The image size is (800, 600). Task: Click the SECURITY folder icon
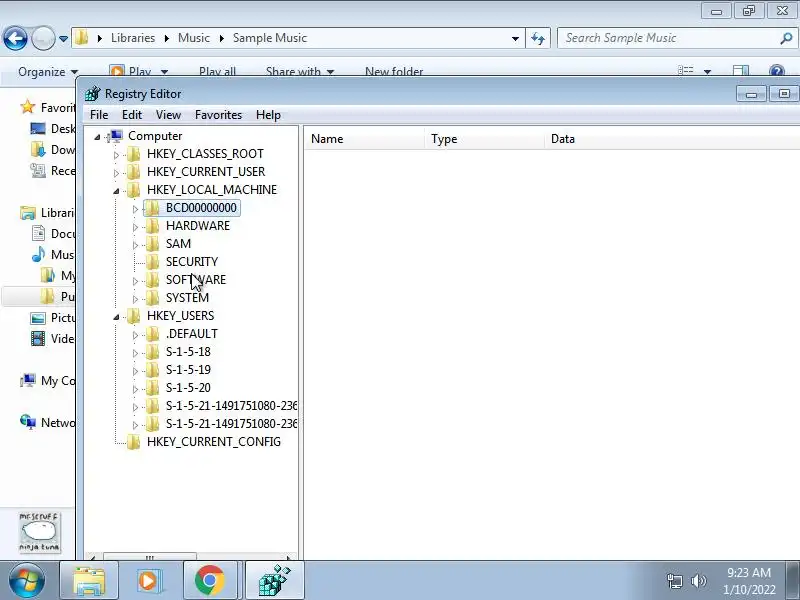click(x=153, y=262)
